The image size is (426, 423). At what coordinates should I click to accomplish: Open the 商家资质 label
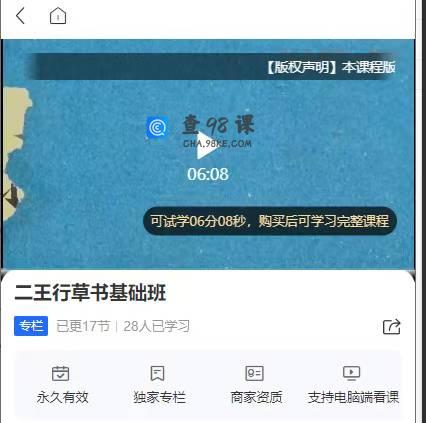[x=256, y=397]
